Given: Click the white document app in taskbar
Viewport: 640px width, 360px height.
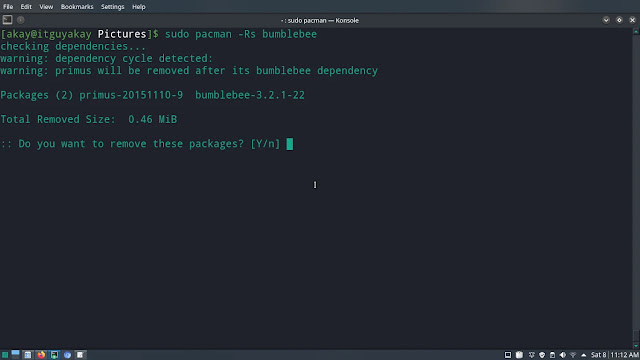Looking at the screenshot, I should click(x=80, y=355).
